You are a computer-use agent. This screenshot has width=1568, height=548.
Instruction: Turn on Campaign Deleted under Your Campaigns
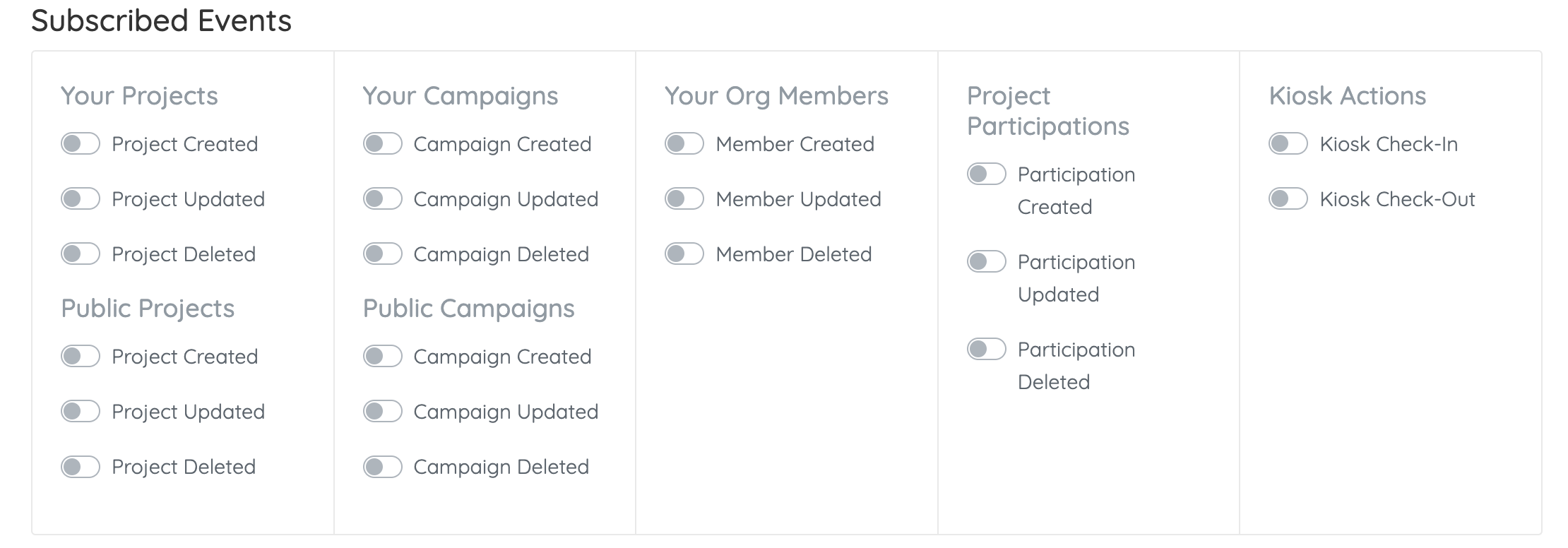[383, 254]
